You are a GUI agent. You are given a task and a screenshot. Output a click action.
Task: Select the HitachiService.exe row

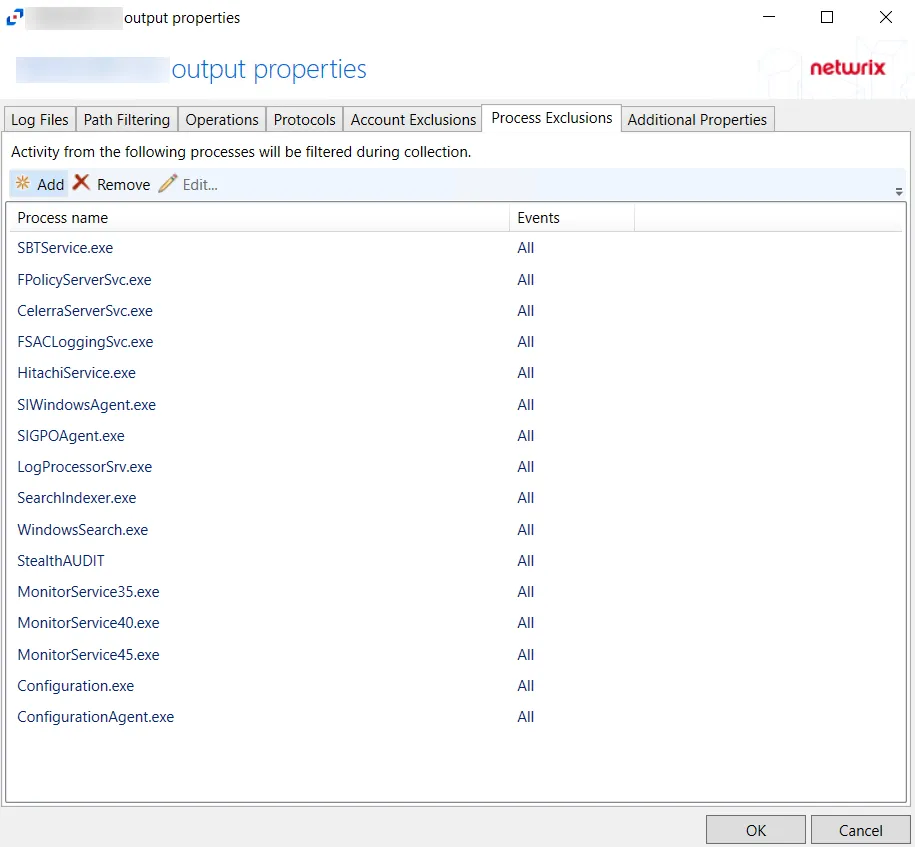[455, 372]
